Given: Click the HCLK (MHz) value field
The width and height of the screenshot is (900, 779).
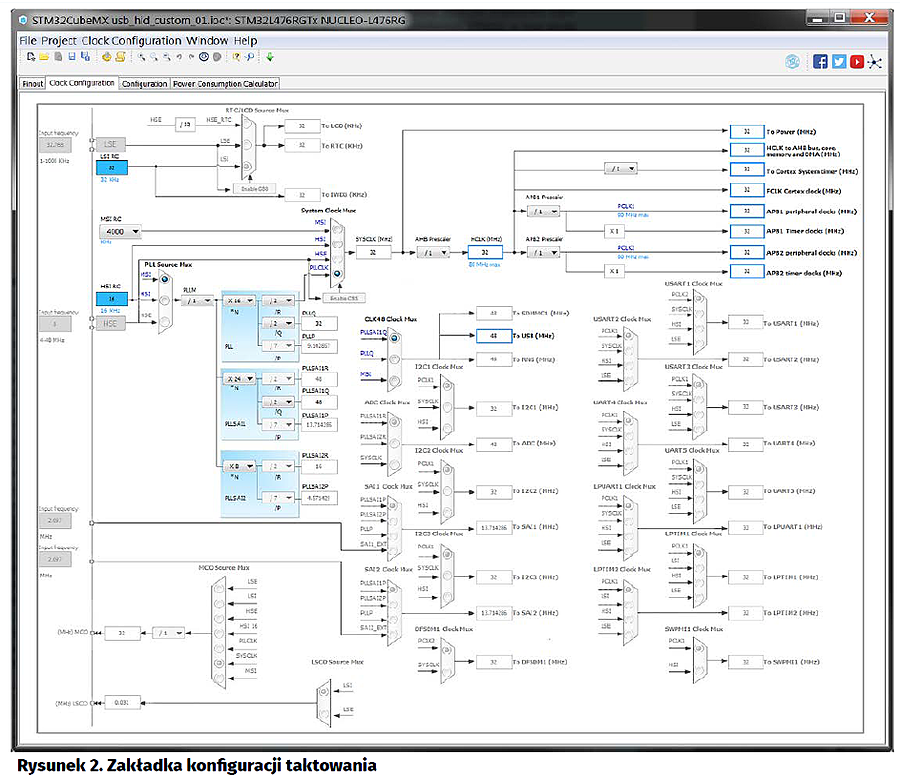Looking at the screenshot, I should [x=484, y=253].
